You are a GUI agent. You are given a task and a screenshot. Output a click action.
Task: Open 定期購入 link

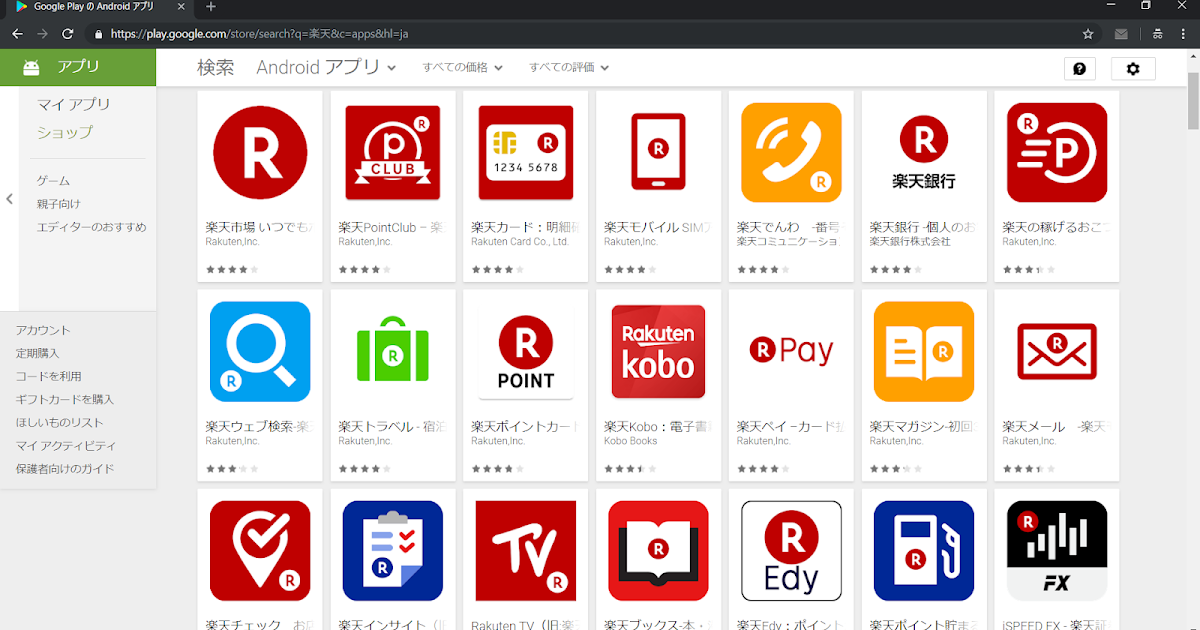tap(38, 353)
